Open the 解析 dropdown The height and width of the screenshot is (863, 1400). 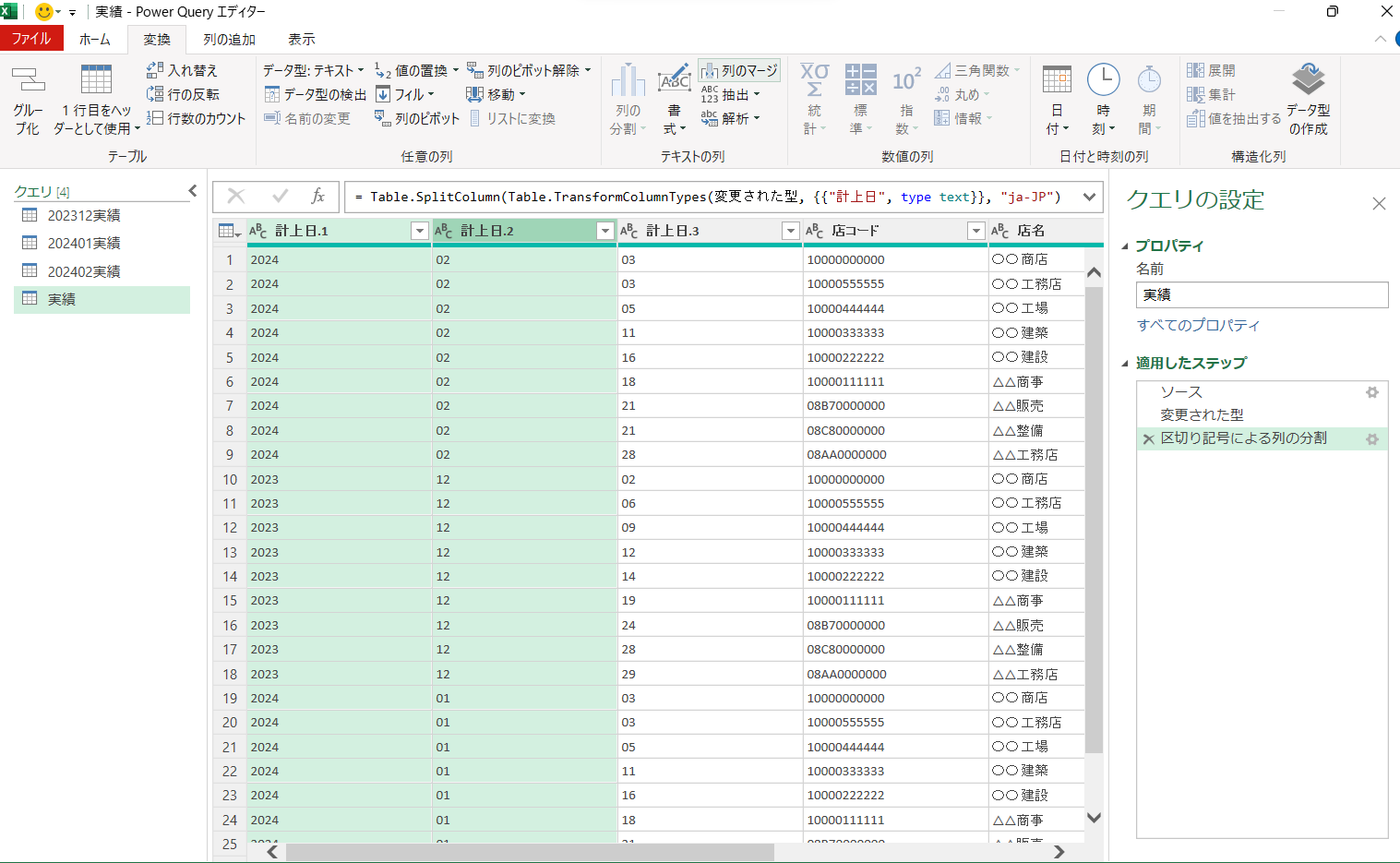730,118
